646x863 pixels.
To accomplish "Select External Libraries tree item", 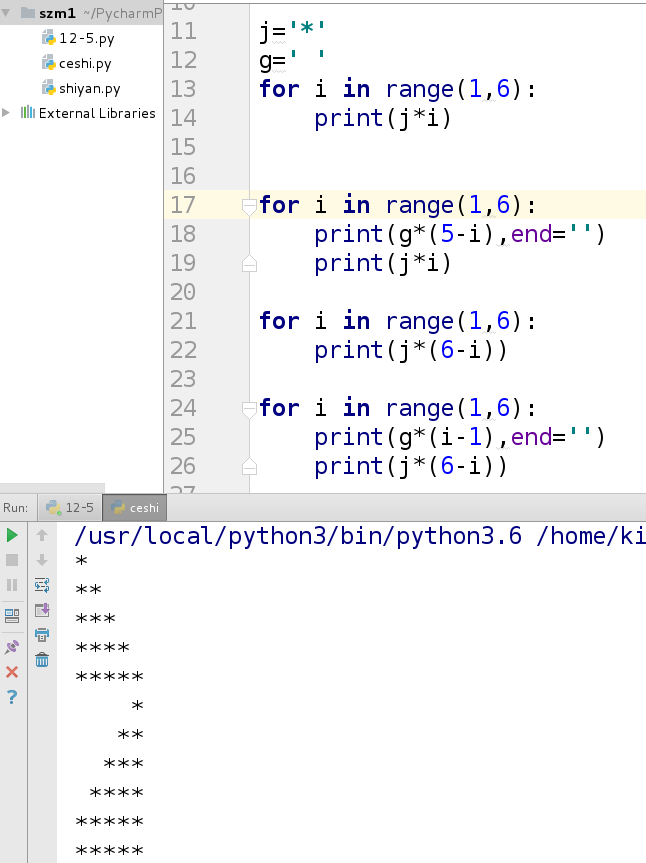I will tap(88, 113).
